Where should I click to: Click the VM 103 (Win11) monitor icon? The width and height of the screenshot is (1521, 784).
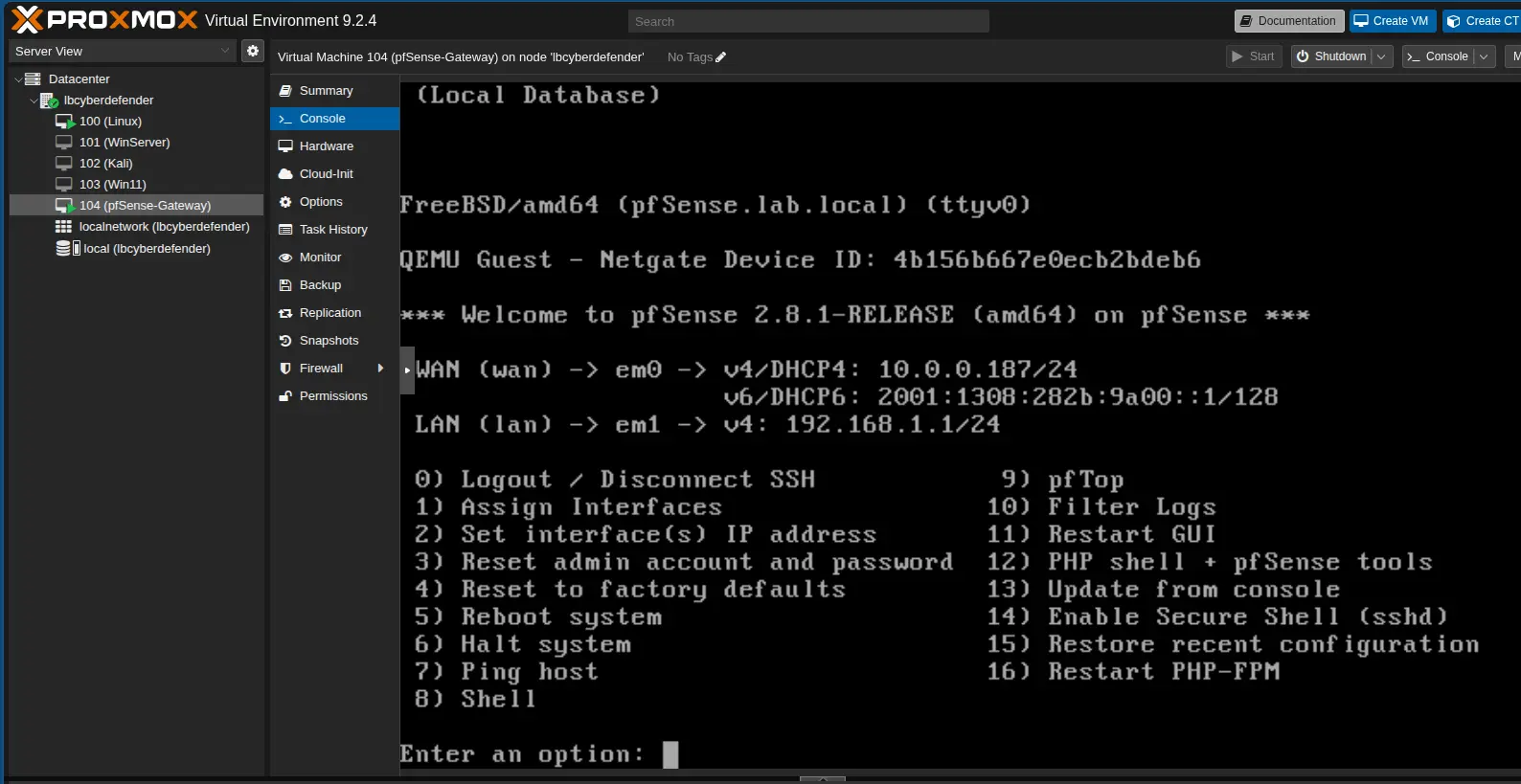tap(64, 184)
